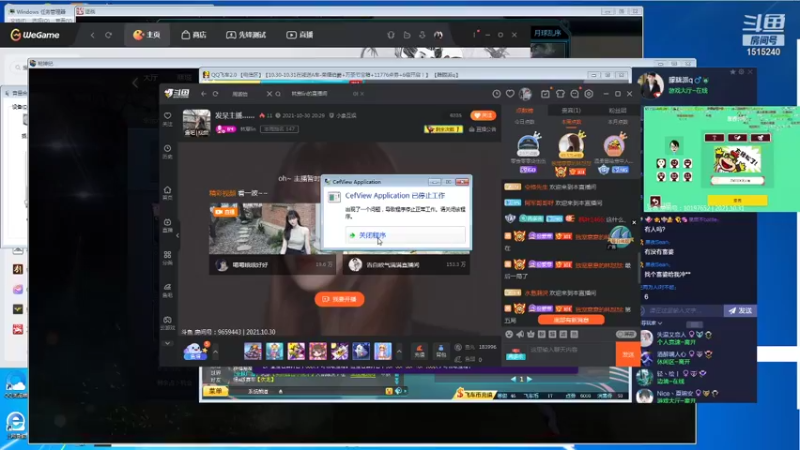
Task: Go back in the Douyu client
Action: tap(204, 94)
